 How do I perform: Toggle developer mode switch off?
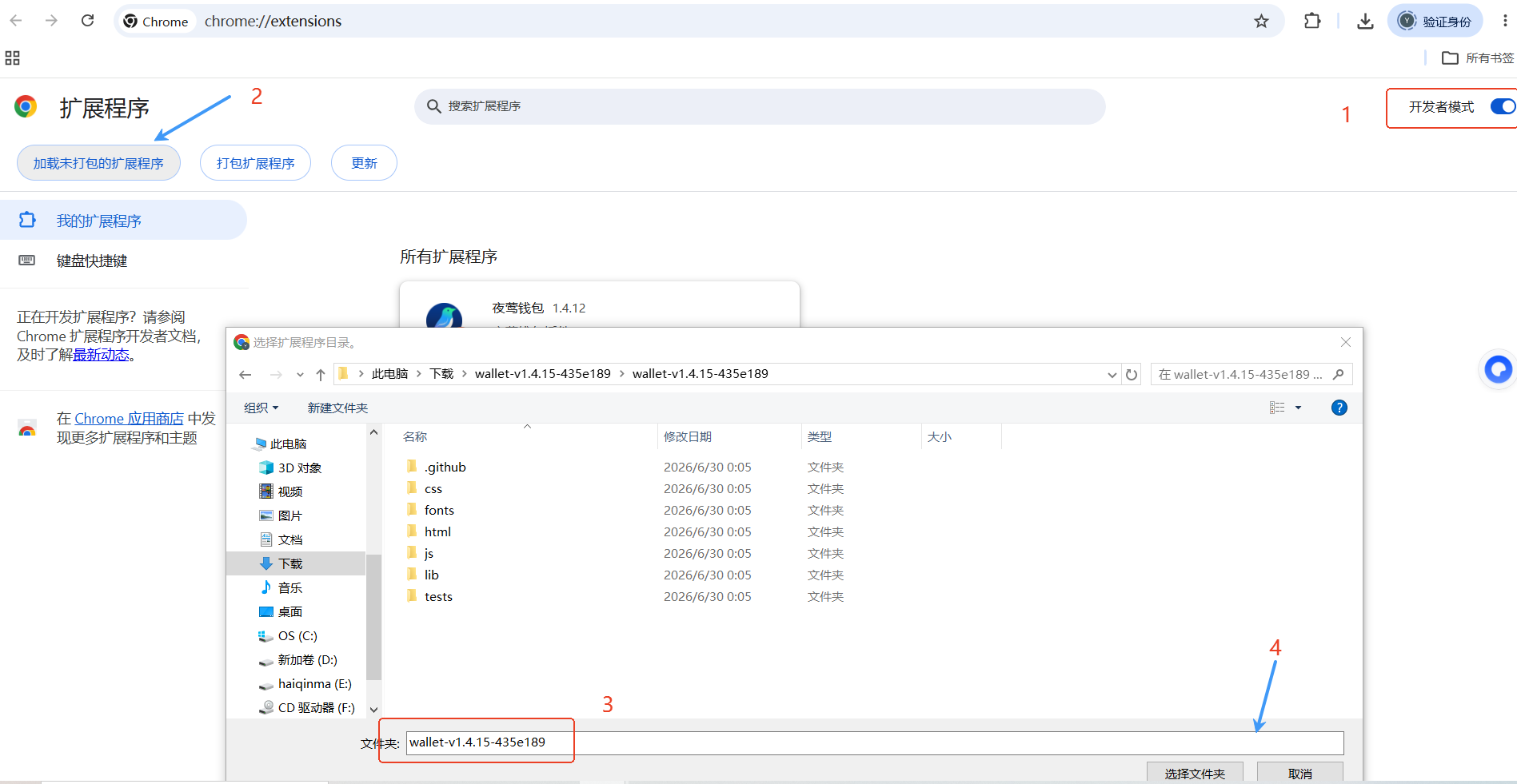pyautogui.click(x=1503, y=106)
